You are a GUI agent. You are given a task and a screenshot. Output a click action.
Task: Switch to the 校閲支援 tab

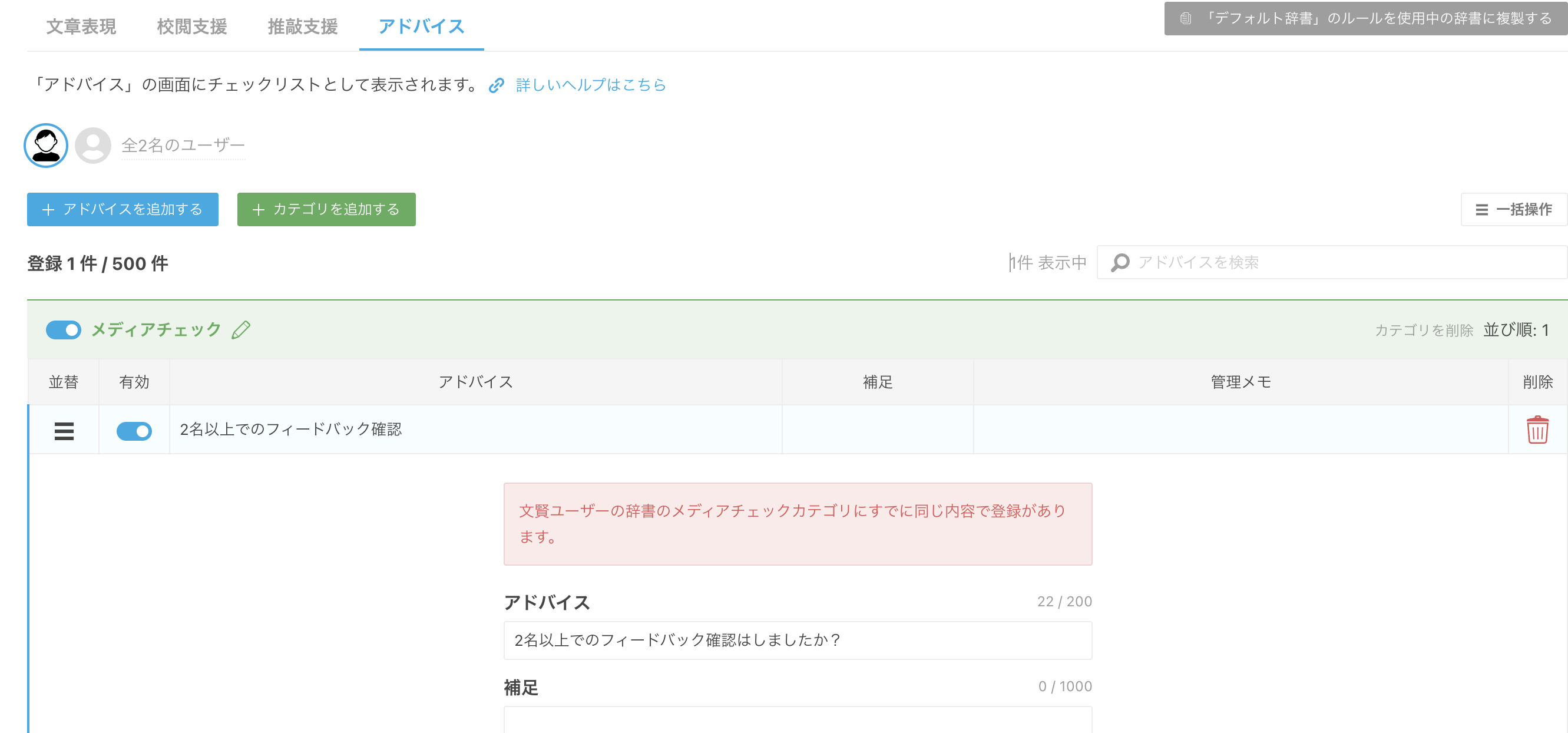coord(192,26)
